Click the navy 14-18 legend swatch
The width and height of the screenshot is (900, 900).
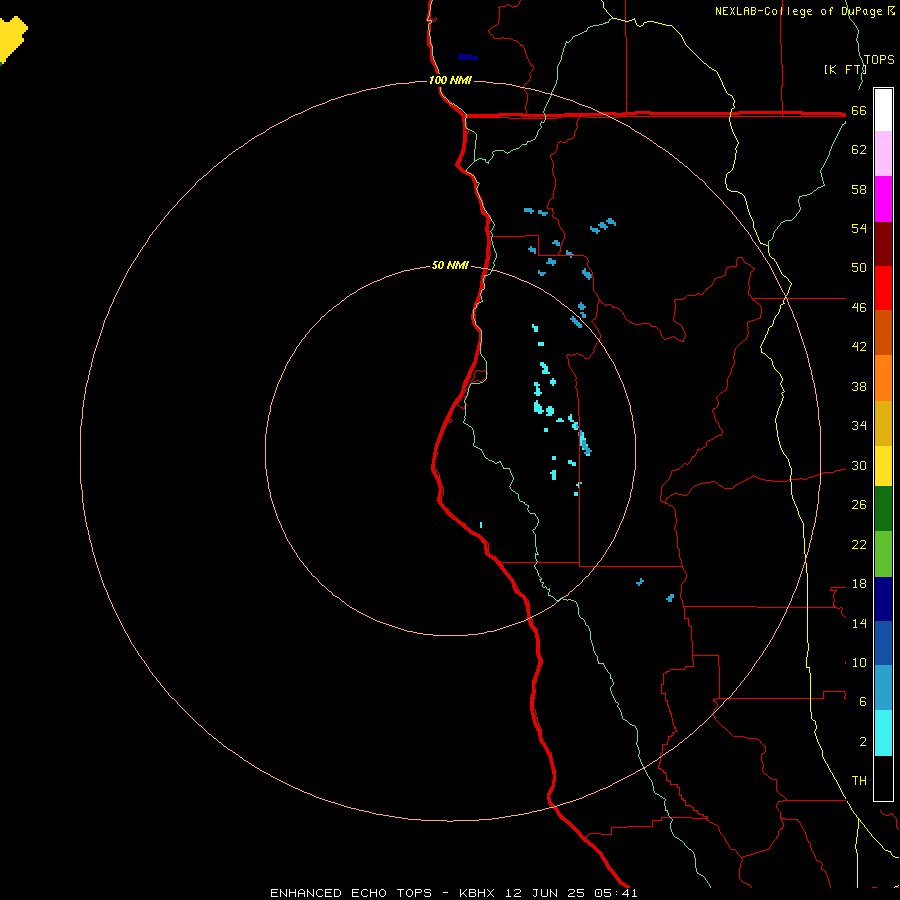point(883,599)
